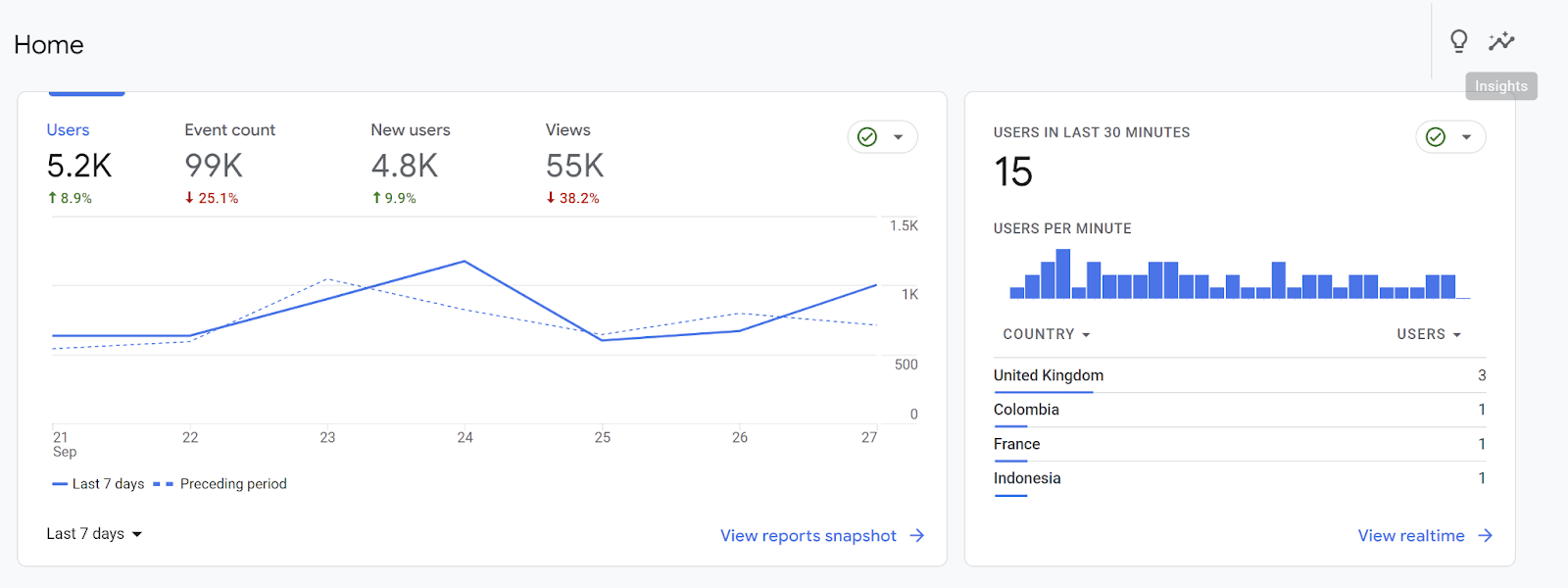Open the COUNTRY dimension dropdown
Screen dimensions: 1568x588
(1047, 334)
